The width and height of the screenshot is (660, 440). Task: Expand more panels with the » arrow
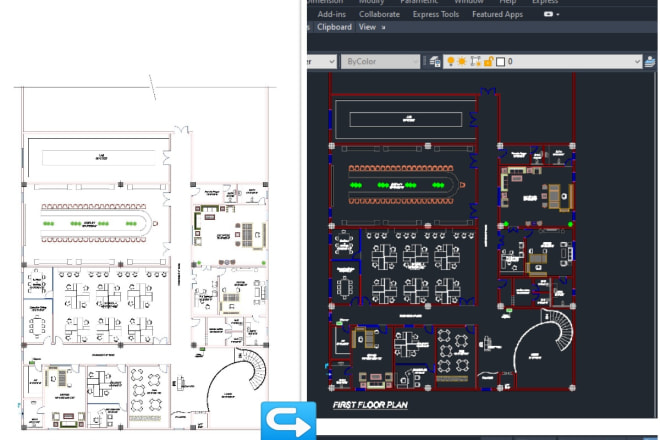tap(383, 27)
